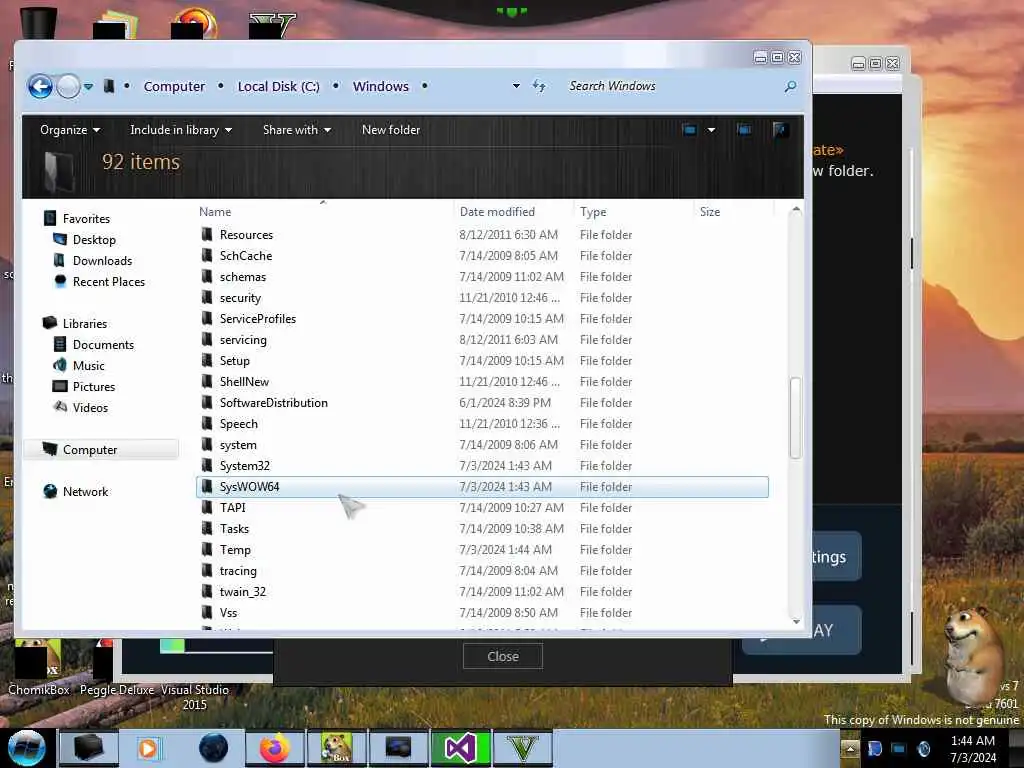Open Visual Studio from the taskbar

tap(460, 748)
